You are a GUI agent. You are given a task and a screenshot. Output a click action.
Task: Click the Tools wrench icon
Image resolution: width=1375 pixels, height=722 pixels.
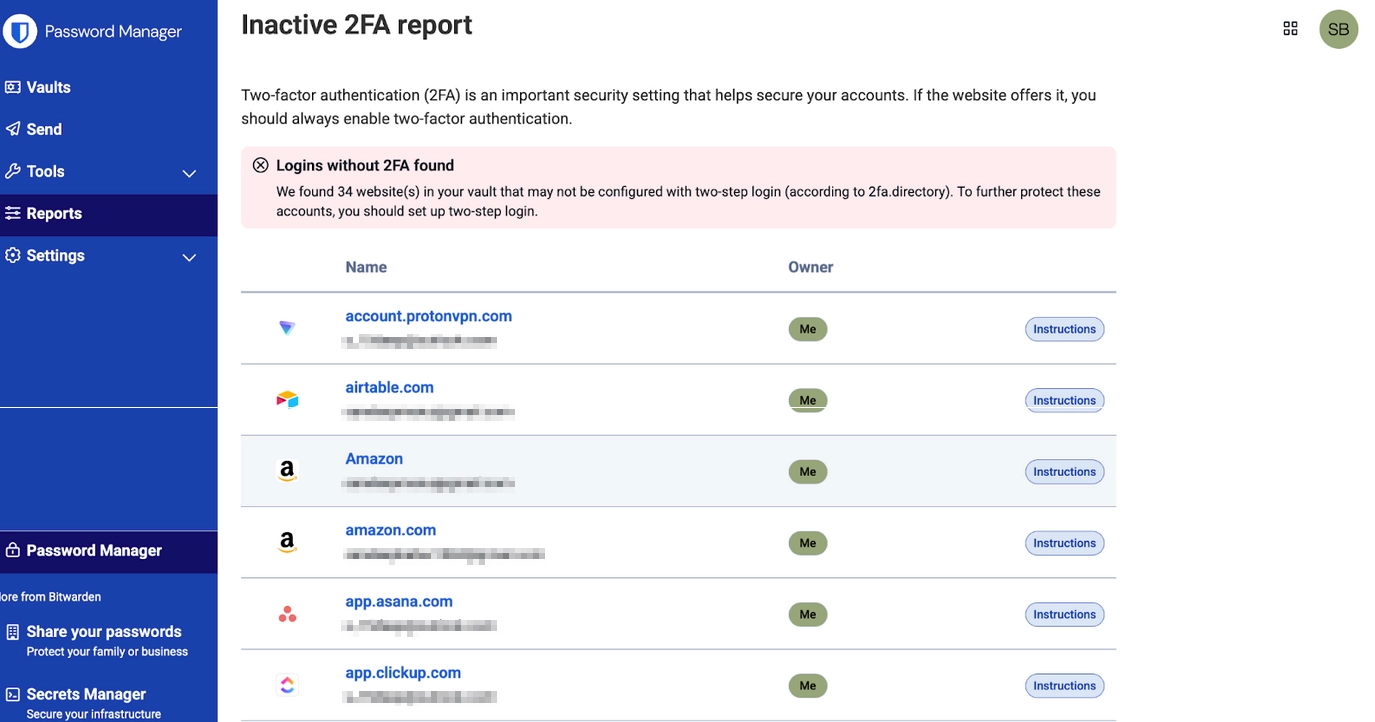point(13,171)
